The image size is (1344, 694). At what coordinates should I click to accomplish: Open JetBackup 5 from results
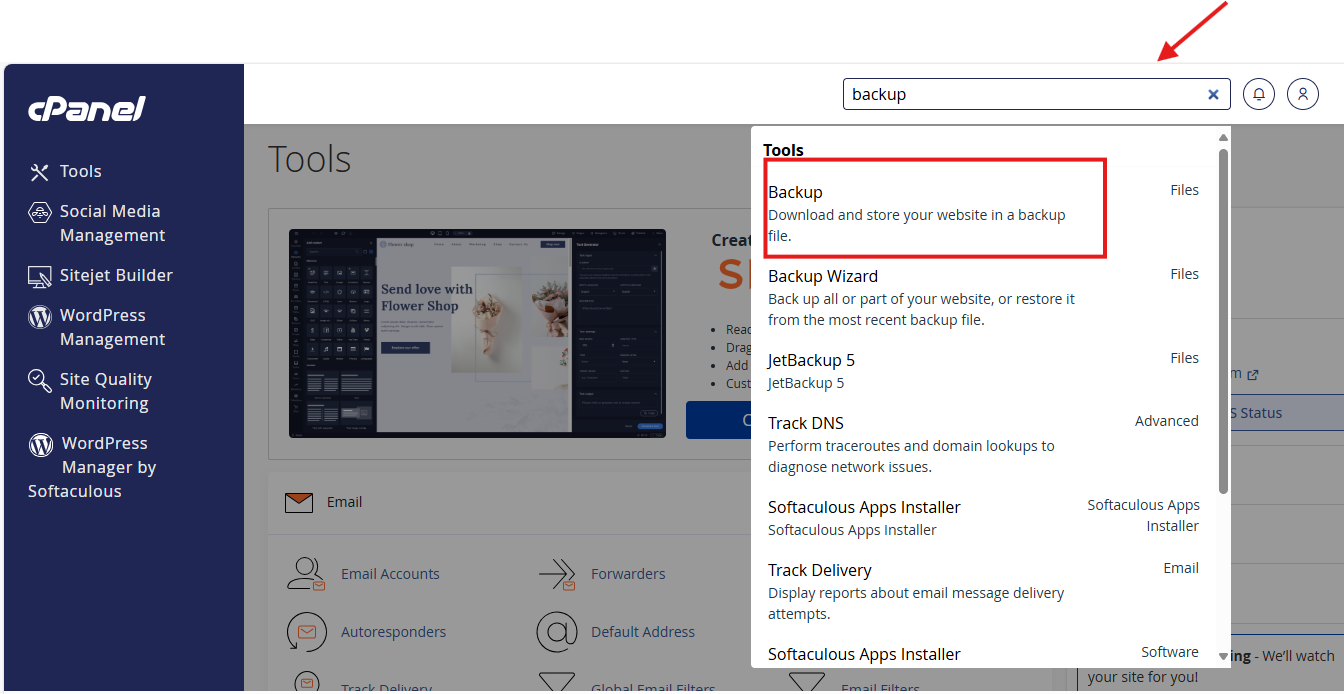(x=811, y=360)
